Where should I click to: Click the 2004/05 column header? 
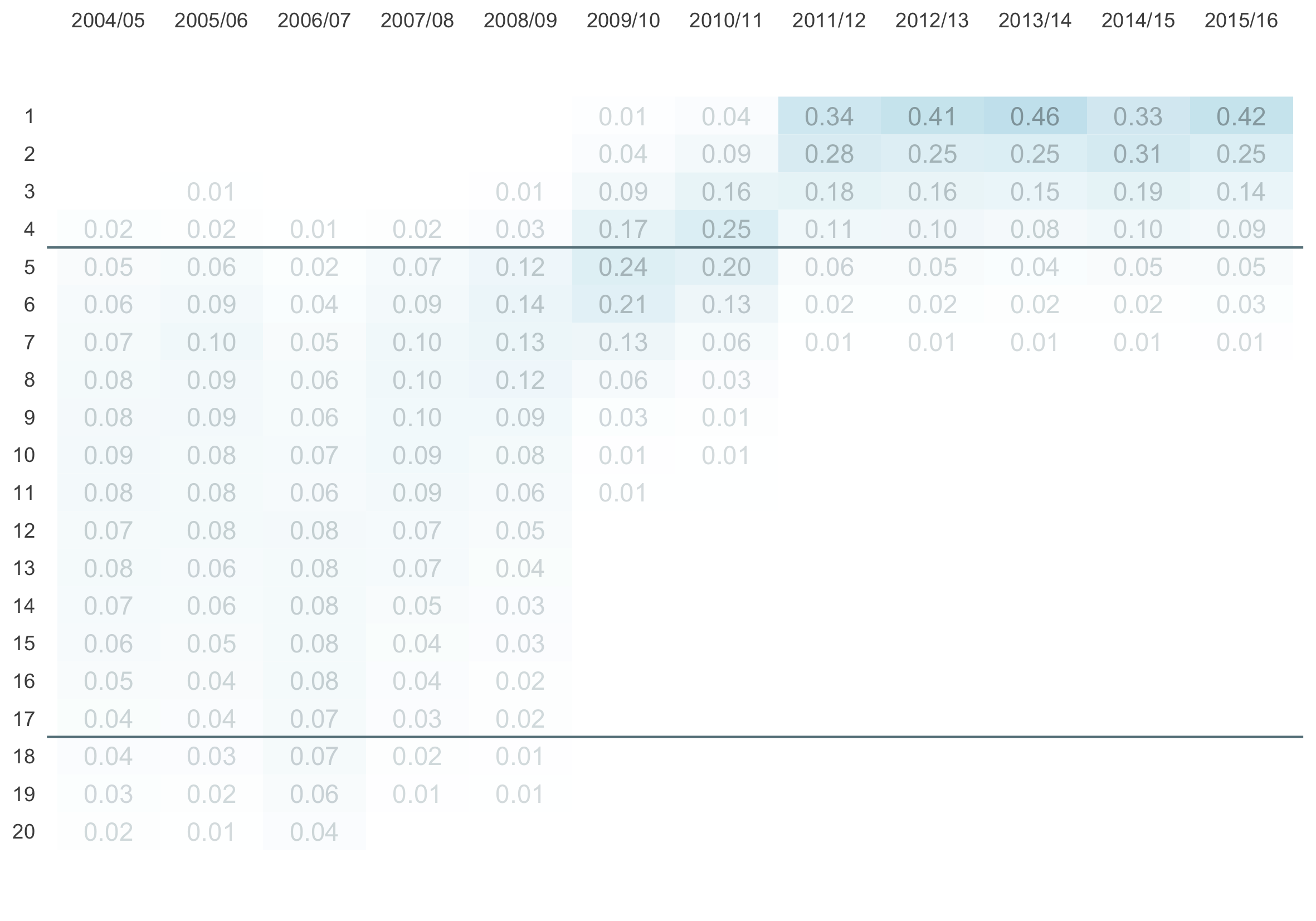108,21
